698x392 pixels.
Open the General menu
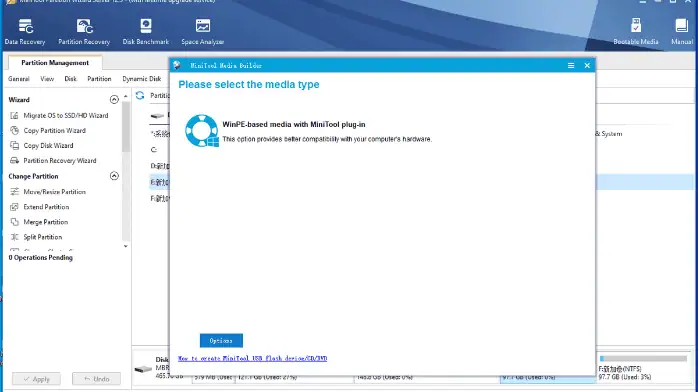click(x=19, y=79)
